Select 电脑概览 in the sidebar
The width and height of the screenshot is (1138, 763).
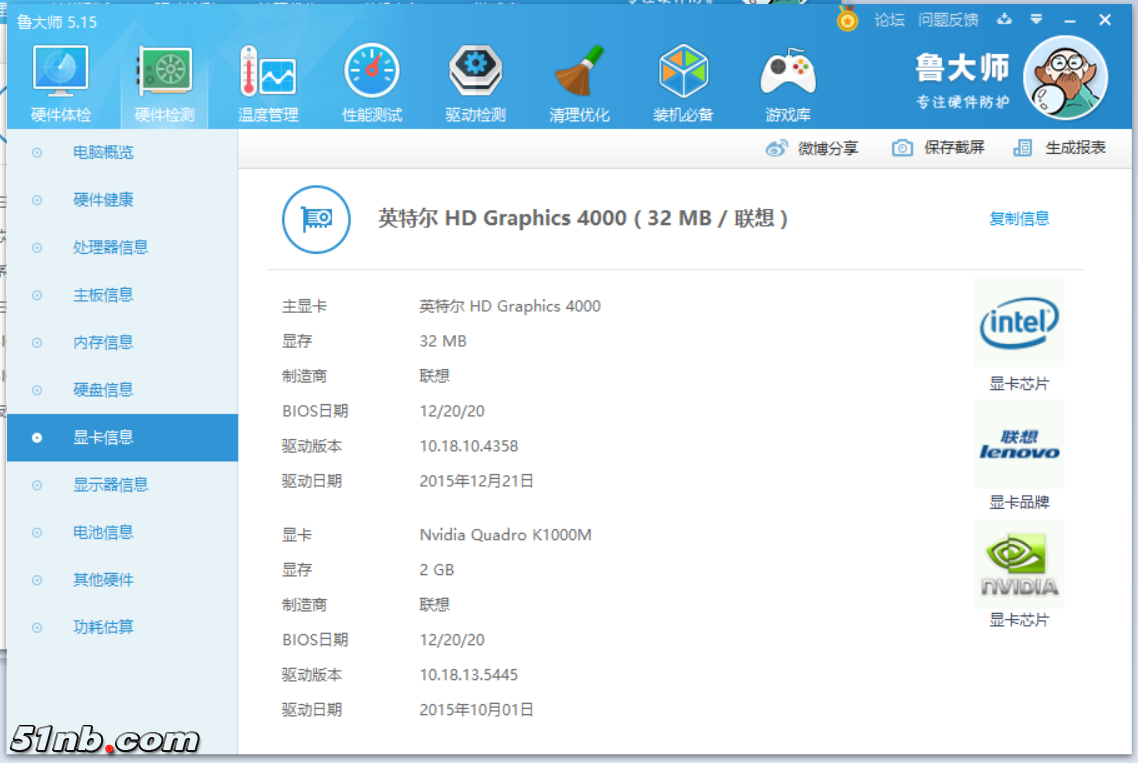pyautogui.click(x=103, y=153)
